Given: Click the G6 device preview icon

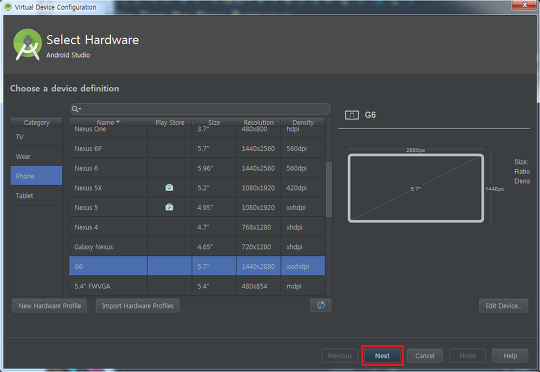Looking at the screenshot, I should pos(352,115).
